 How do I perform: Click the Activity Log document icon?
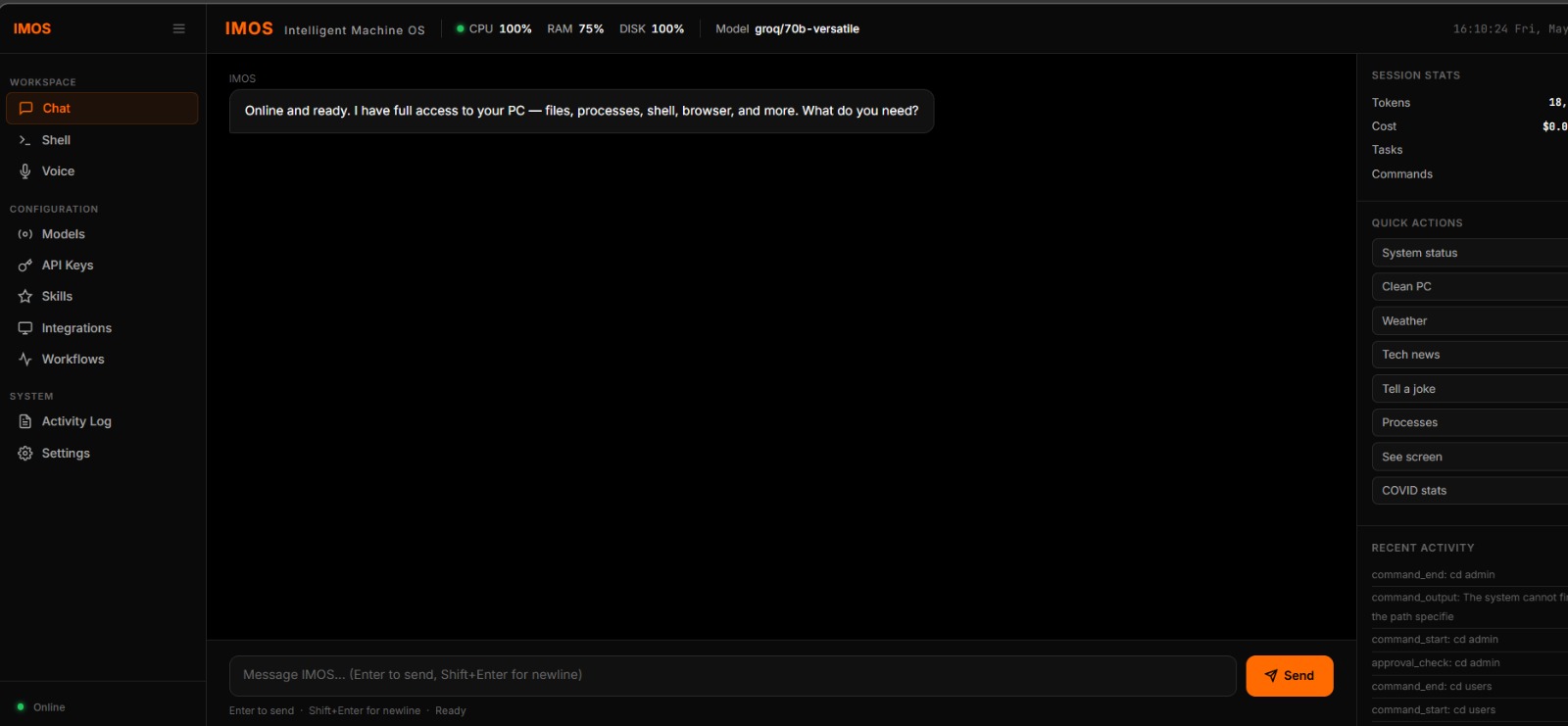click(25, 421)
